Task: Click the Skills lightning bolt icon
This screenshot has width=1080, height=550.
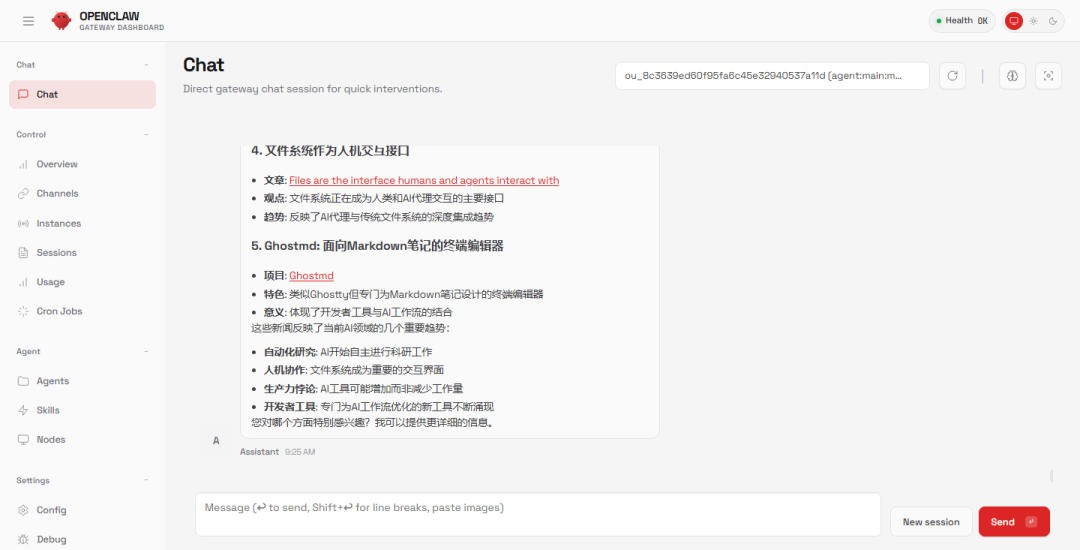Action: click(23, 410)
